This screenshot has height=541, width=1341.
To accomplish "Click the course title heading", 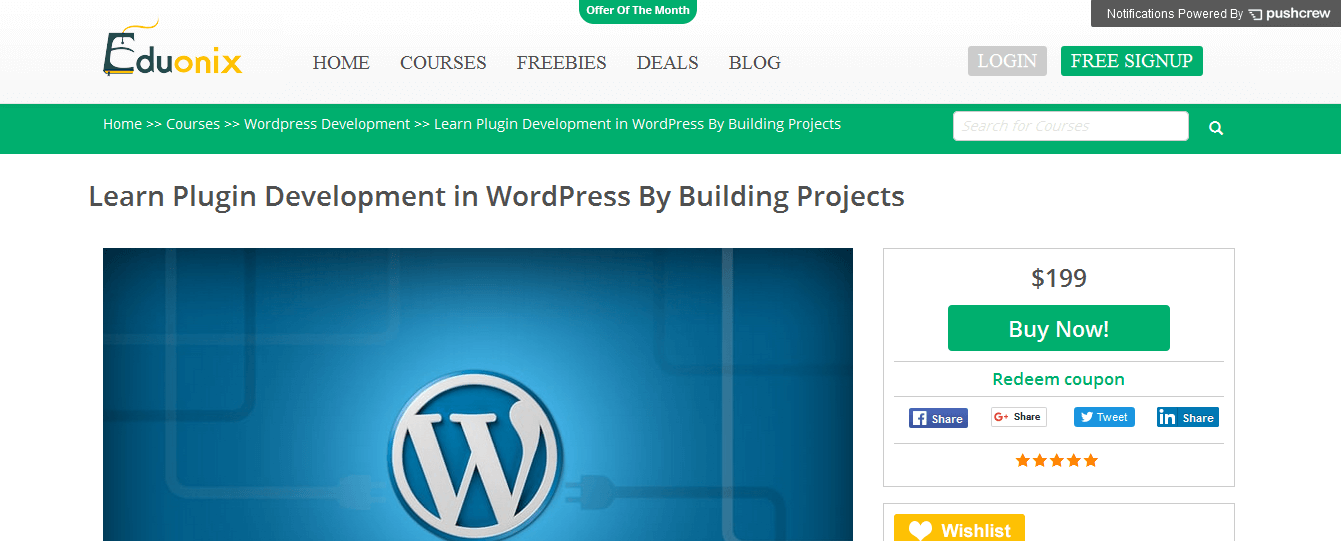I will point(497,196).
